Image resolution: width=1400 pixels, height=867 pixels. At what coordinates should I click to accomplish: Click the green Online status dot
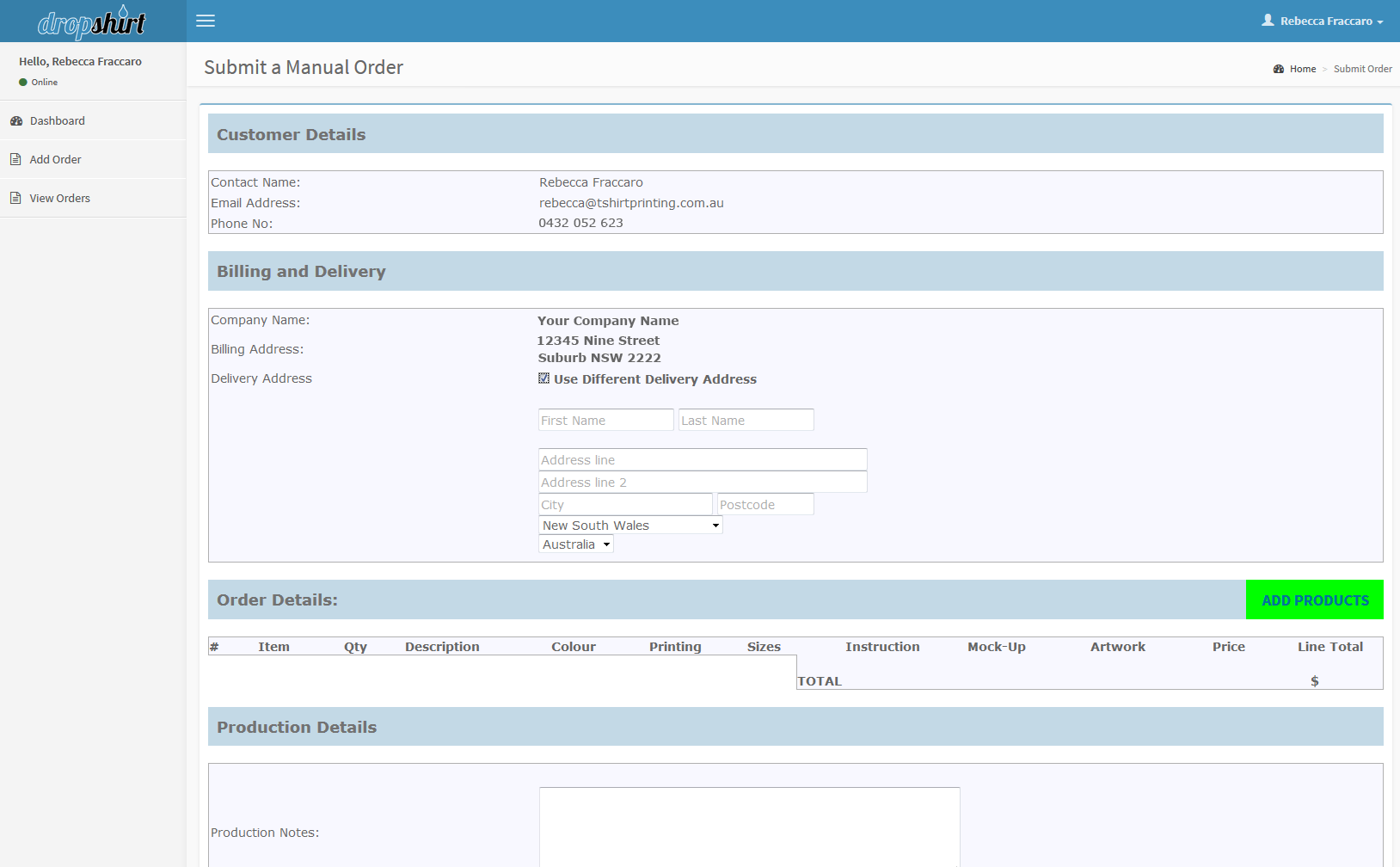pyautogui.click(x=23, y=83)
